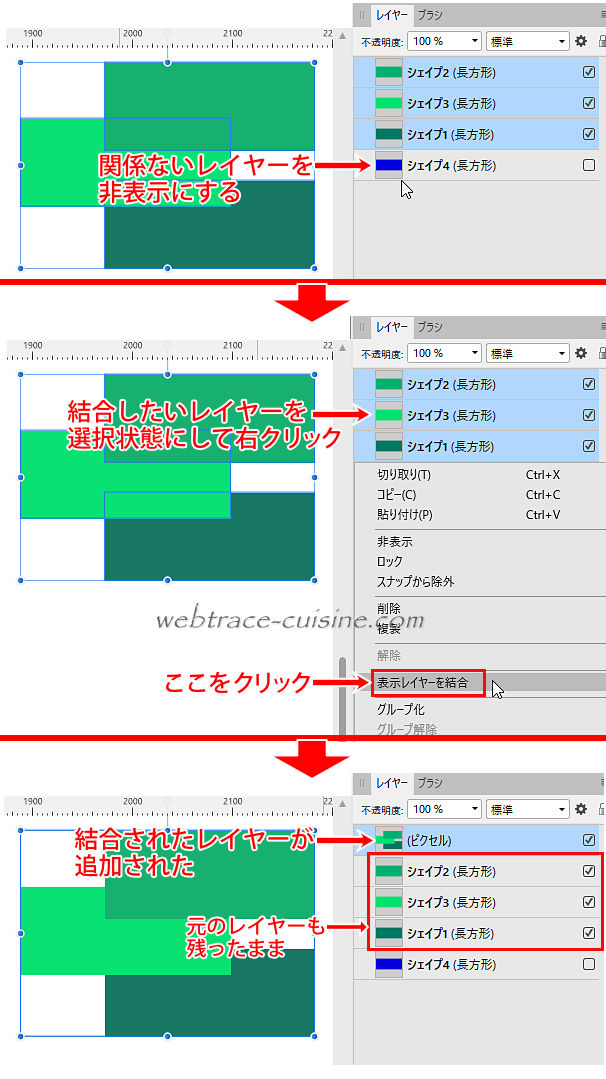Open layer settings gear above the (ピクセル) layer
The width and height of the screenshot is (606, 1079).
pos(580,809)
